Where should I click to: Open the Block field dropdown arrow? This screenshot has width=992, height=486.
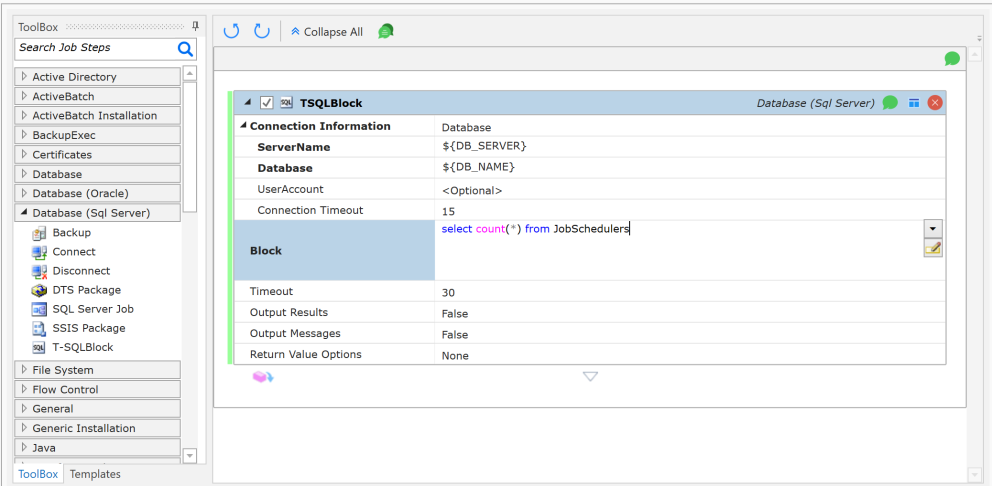pyautogui.click(x=933, y=228)
